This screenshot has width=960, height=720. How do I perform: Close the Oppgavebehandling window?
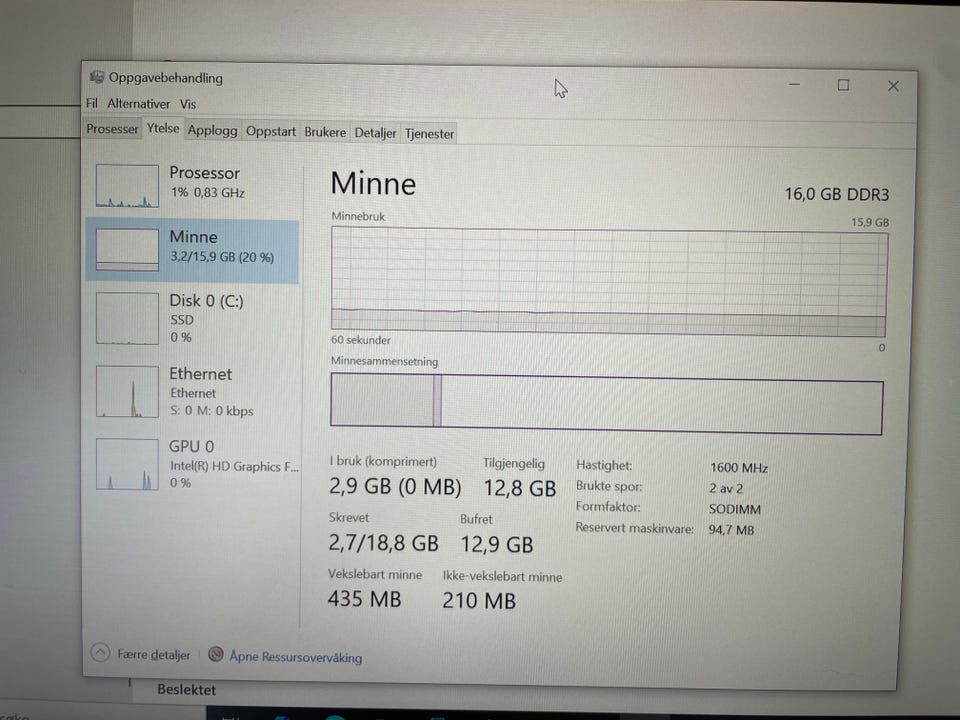(x=893, y=86)
